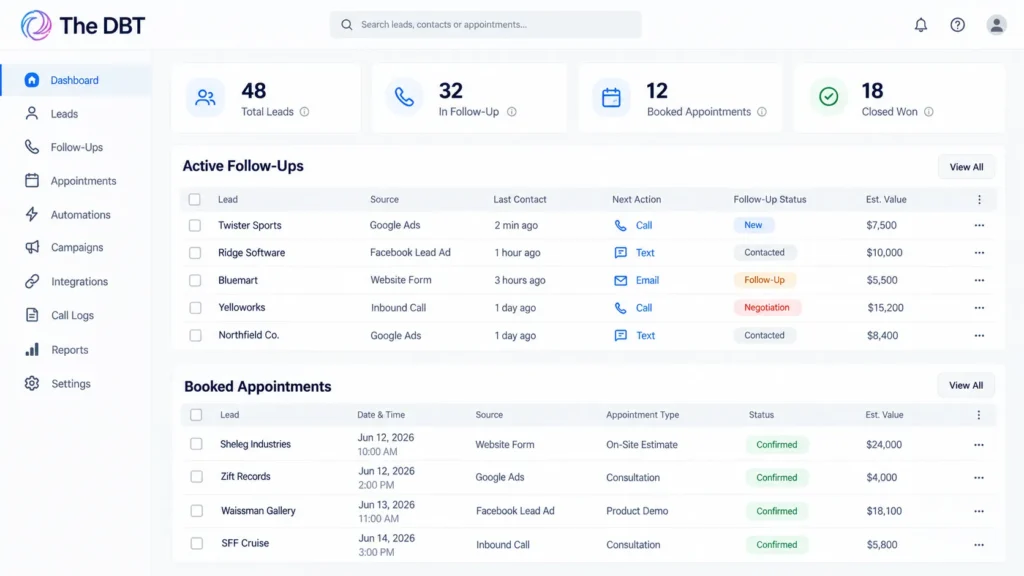
Task: Select all Booked Appointments with header checkbox
Action: (x=196, y=415)
